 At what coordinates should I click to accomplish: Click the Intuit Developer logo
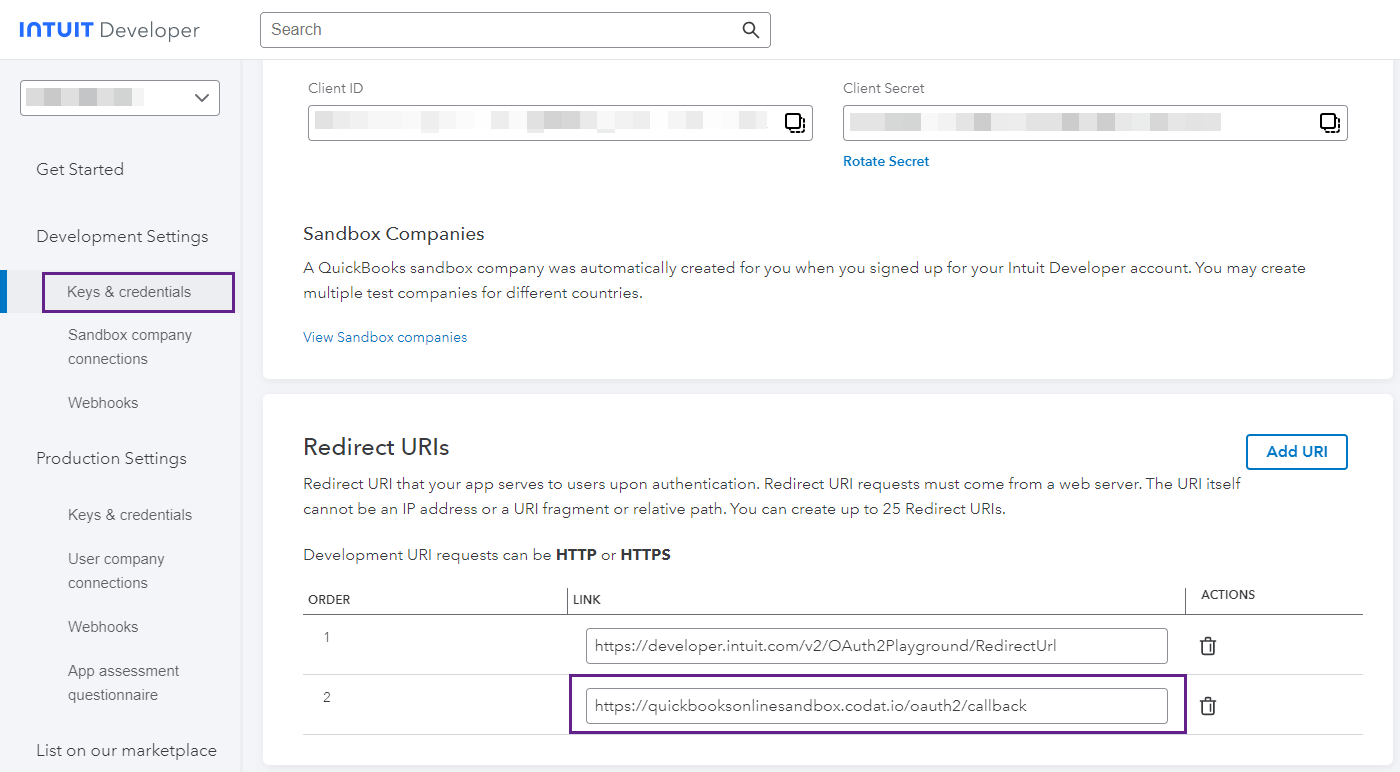(x=108, y=29)
